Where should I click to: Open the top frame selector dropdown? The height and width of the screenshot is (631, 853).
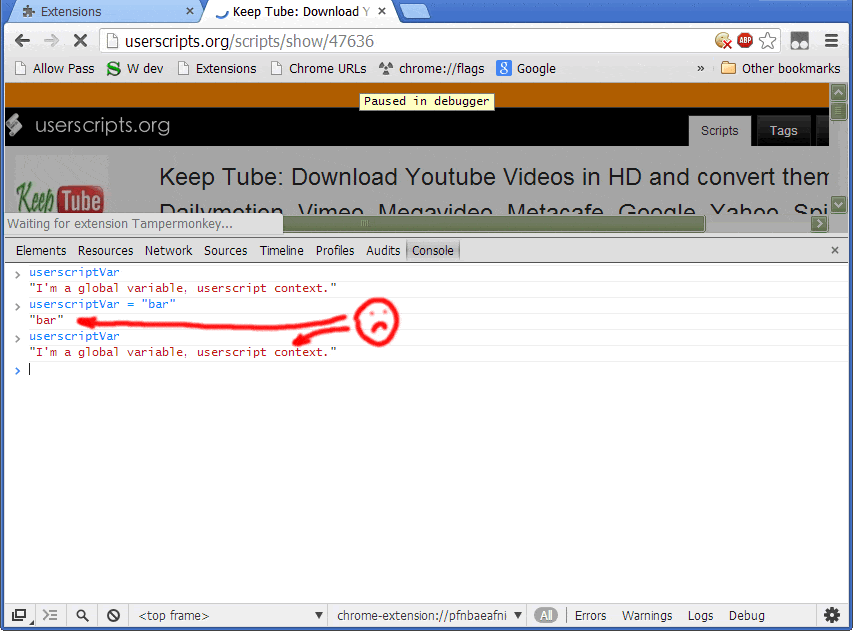point(231,615)
